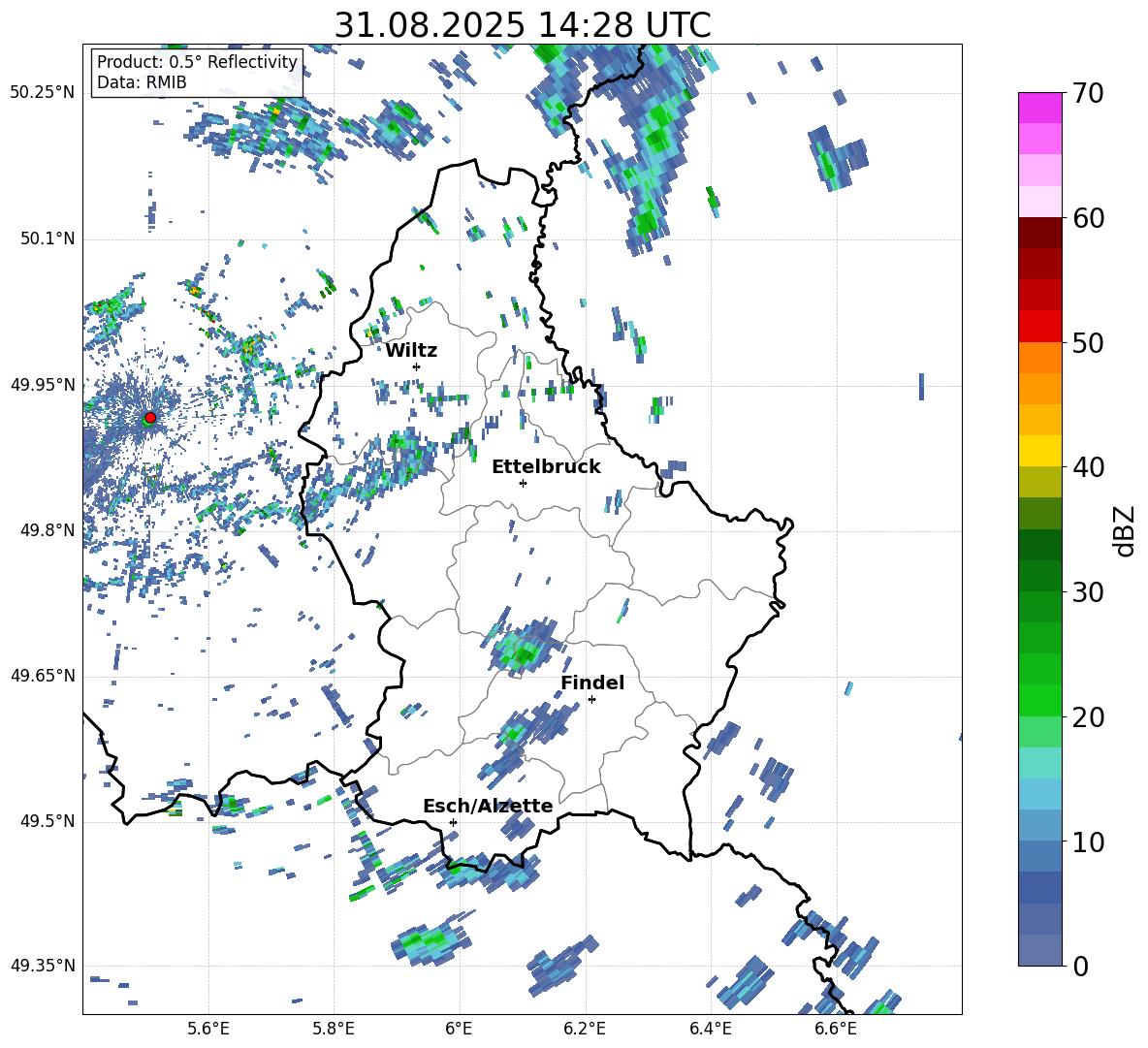Click the 6.2°E longitude label
The image size is (1148, 1048).
[x=585, y=1029]
